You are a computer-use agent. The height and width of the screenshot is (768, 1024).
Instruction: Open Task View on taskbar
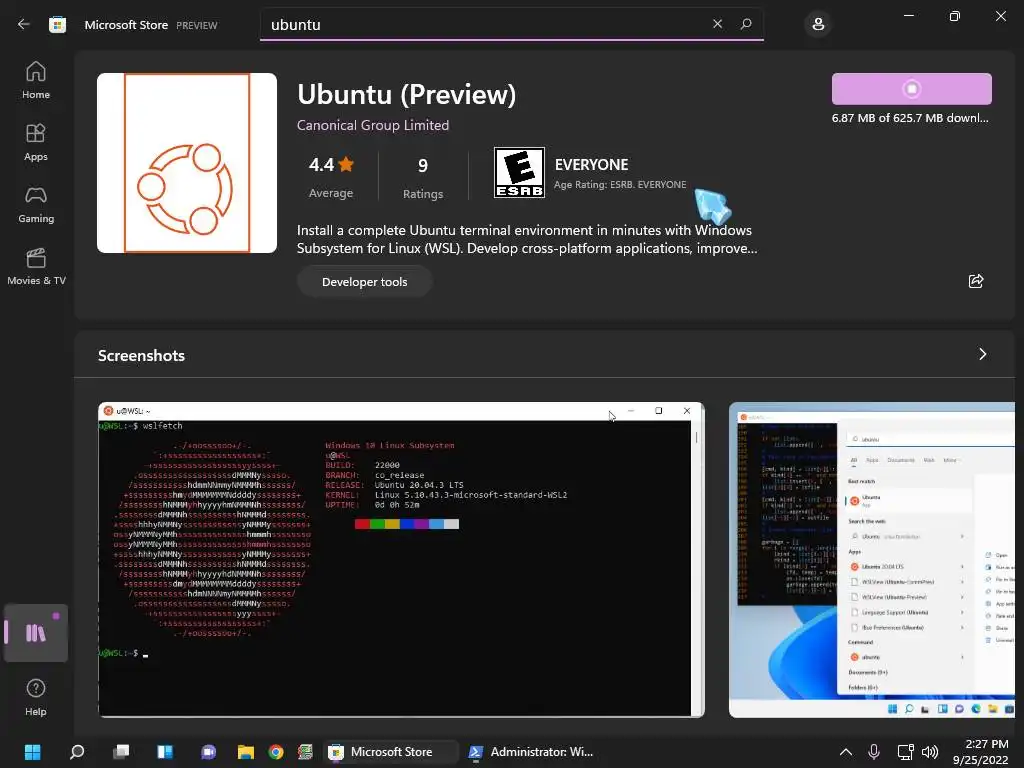[x=121, y=752]
